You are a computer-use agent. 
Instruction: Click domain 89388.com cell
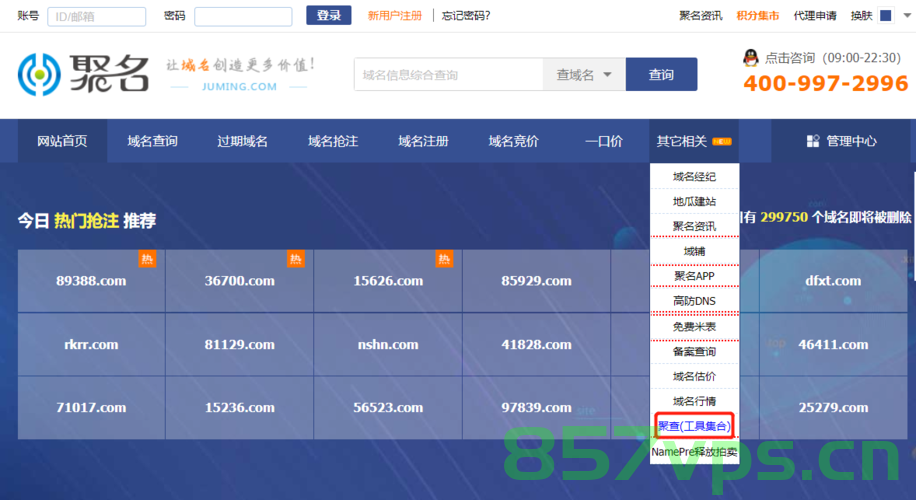(91, 280)
